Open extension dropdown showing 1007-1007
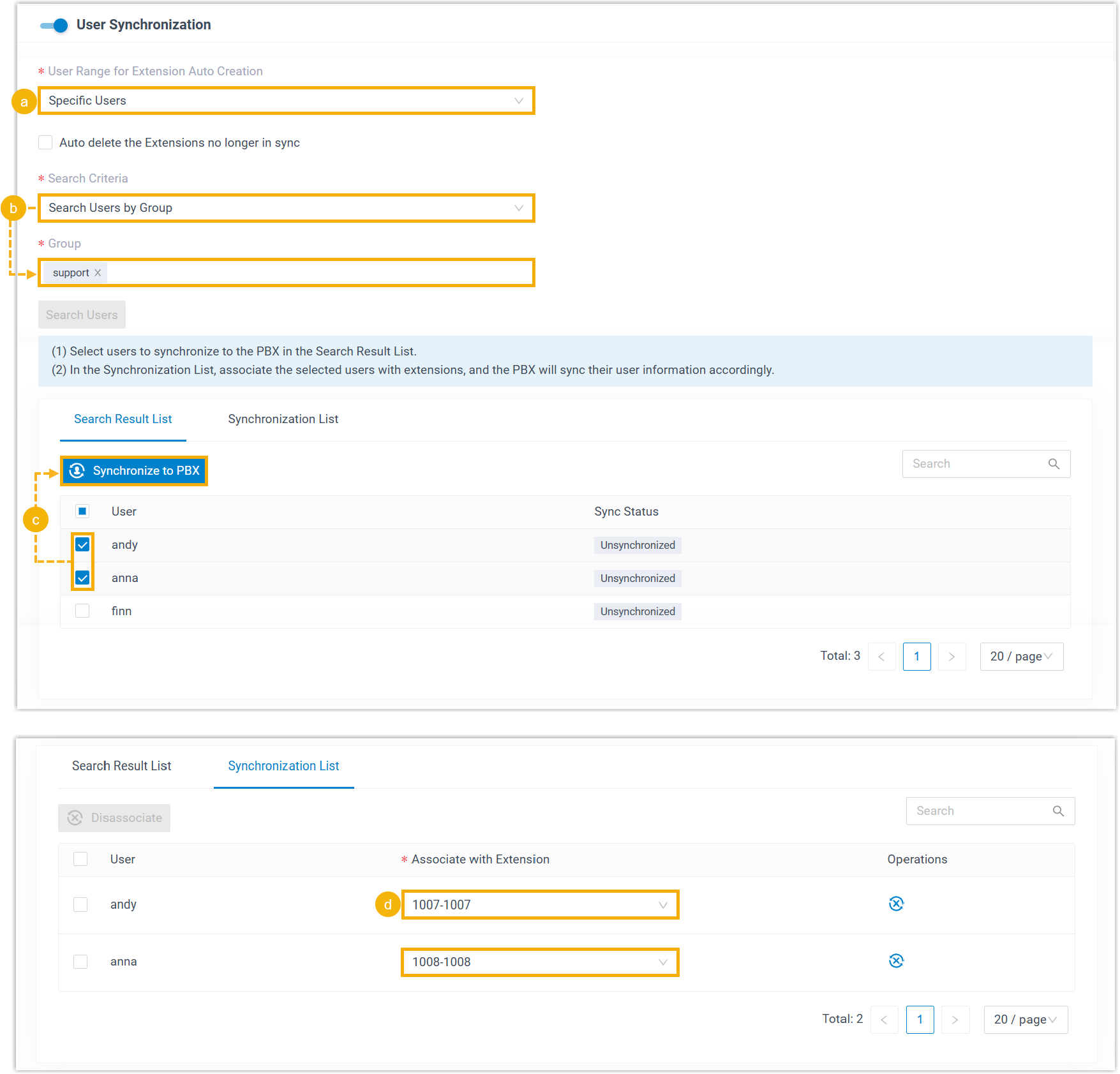1120x1074 pixels. pyautogui.click(x=539, y=905)
